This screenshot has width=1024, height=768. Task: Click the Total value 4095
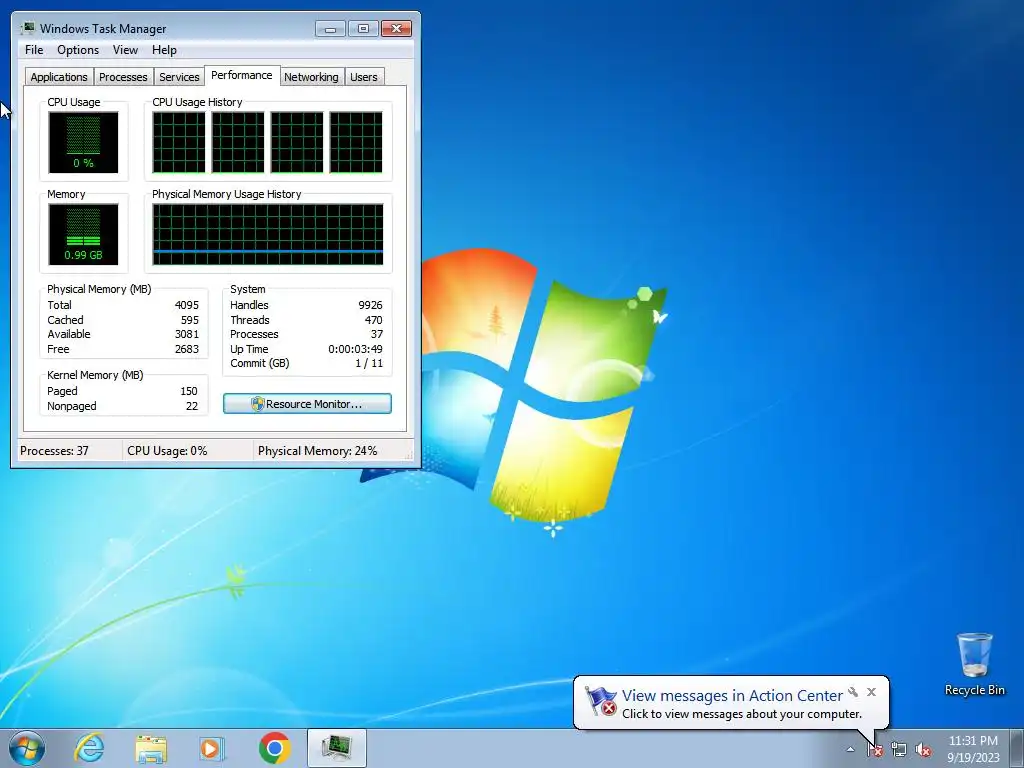[x=187, y=305]
